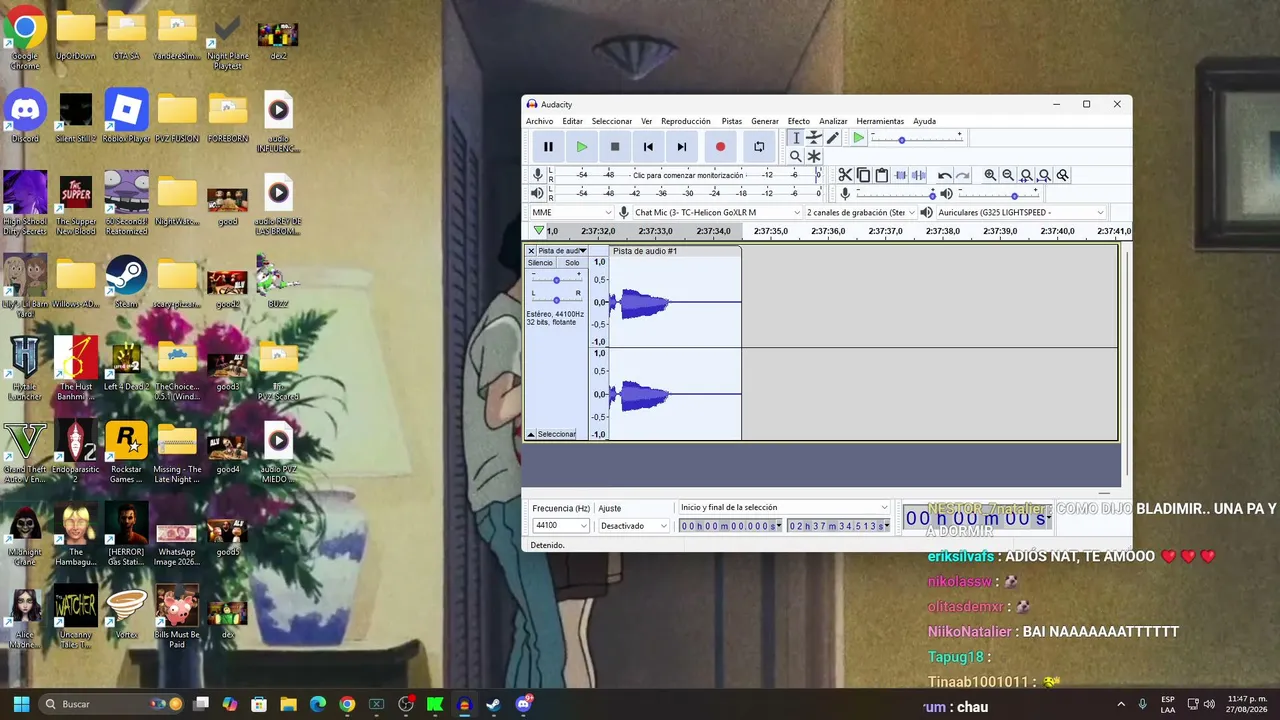This screenshot has height=720, width=1280.
Task: Click the selection end time field
Action: pyautogui.click(x=838, y=526)
